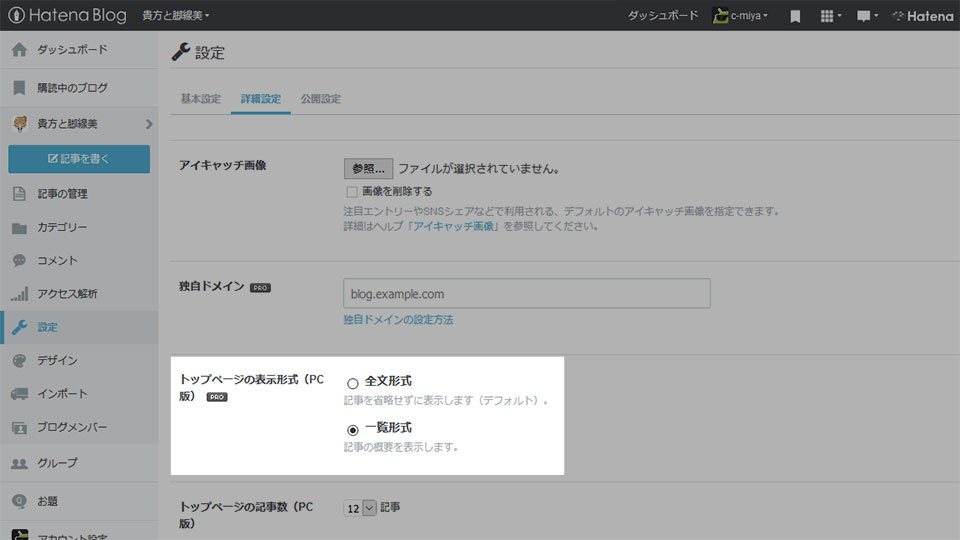Click the bookmark icon in the header
The height and width of the screenshot is (540, 960).
795,16
